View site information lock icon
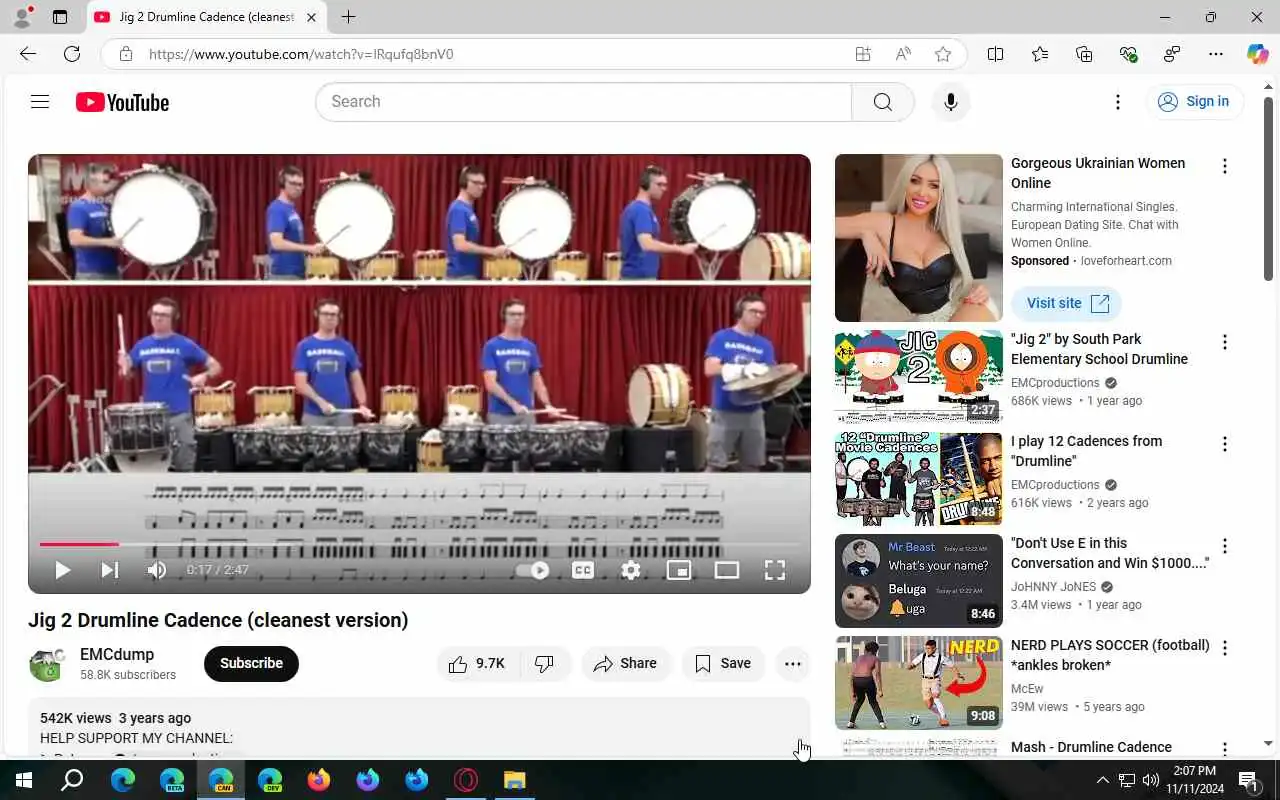This screenshot has height=800, width=1280. pos(126,54)
